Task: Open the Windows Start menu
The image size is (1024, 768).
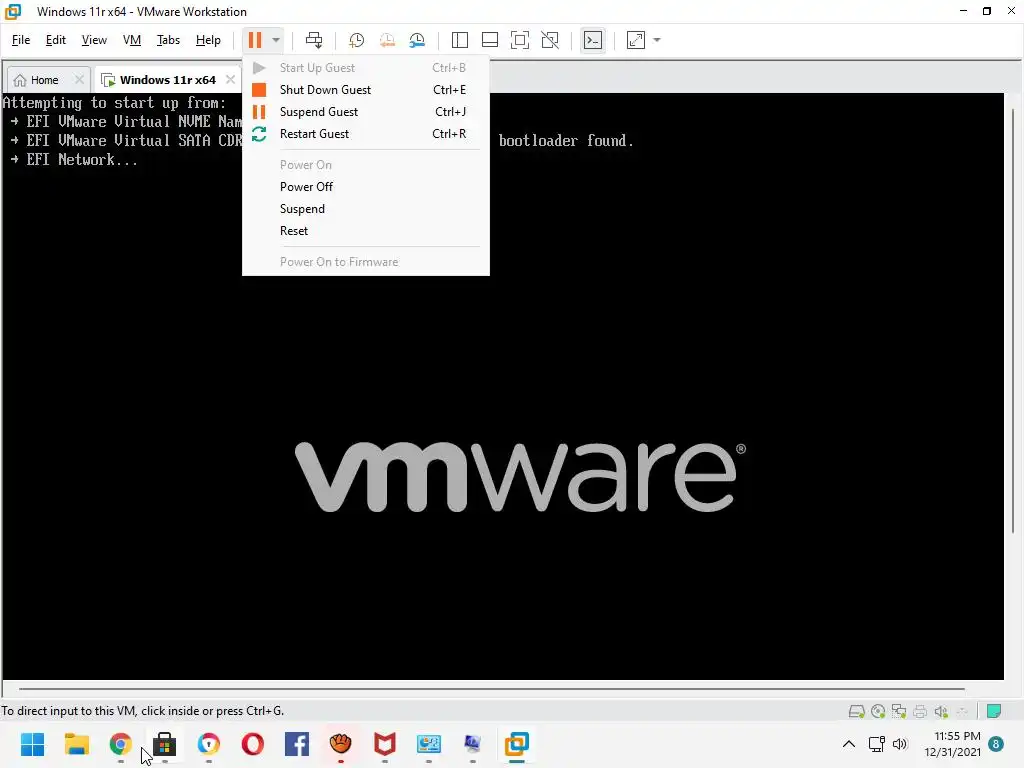Action: click(33, 744)
